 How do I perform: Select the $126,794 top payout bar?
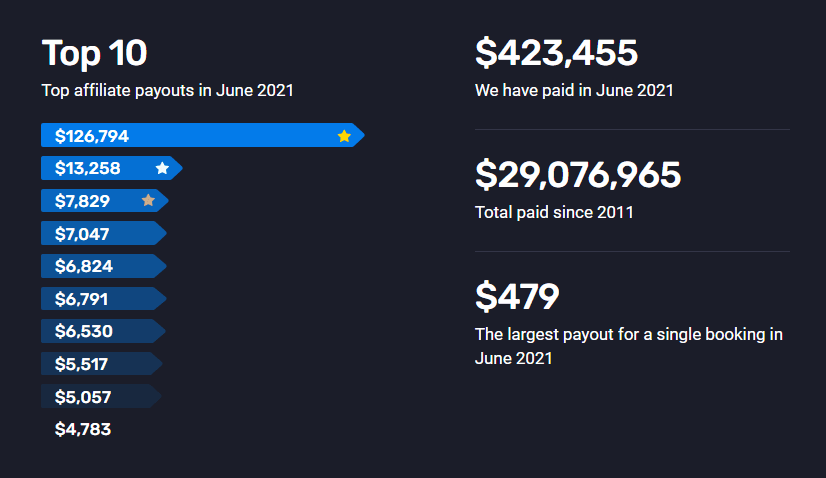200,136
